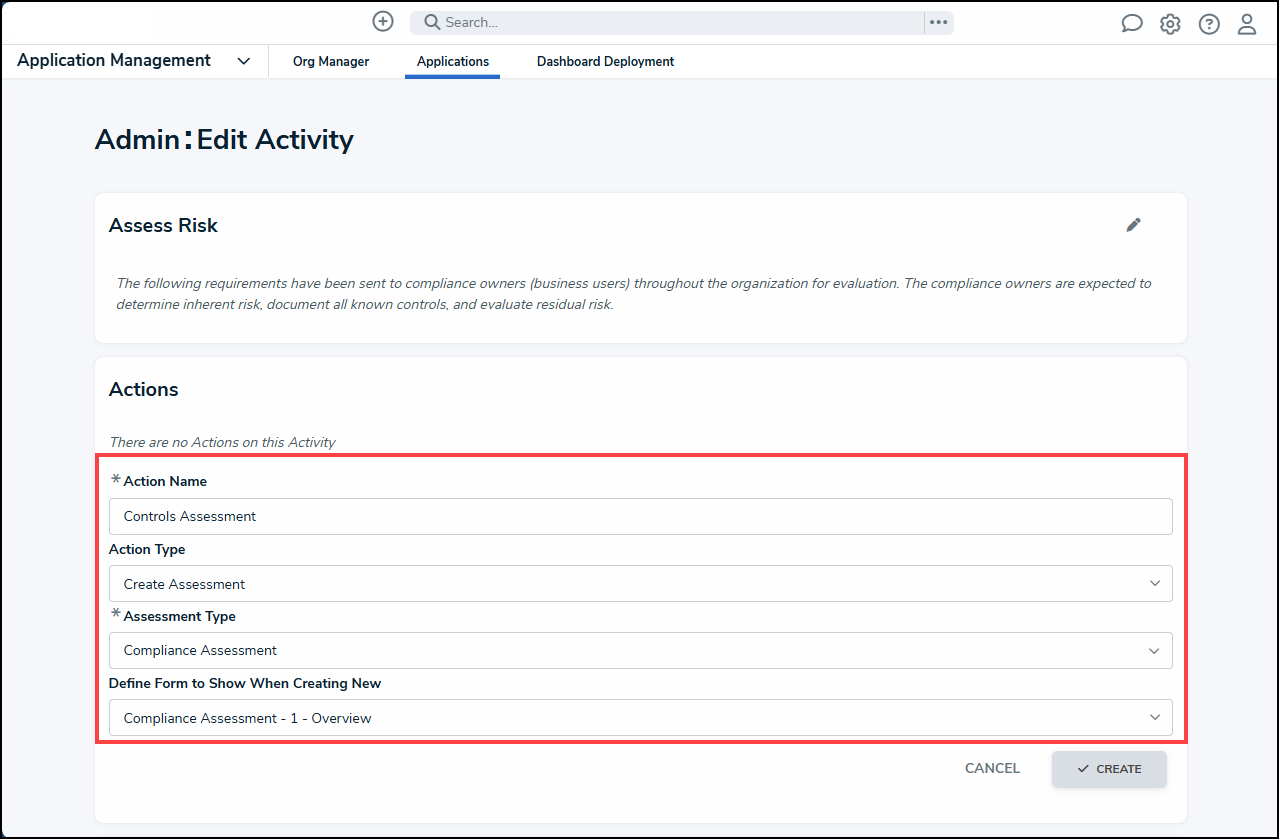Open the Action Type dropdown
This screenshot has width=1279, height=839.
[x=640, y=584]
